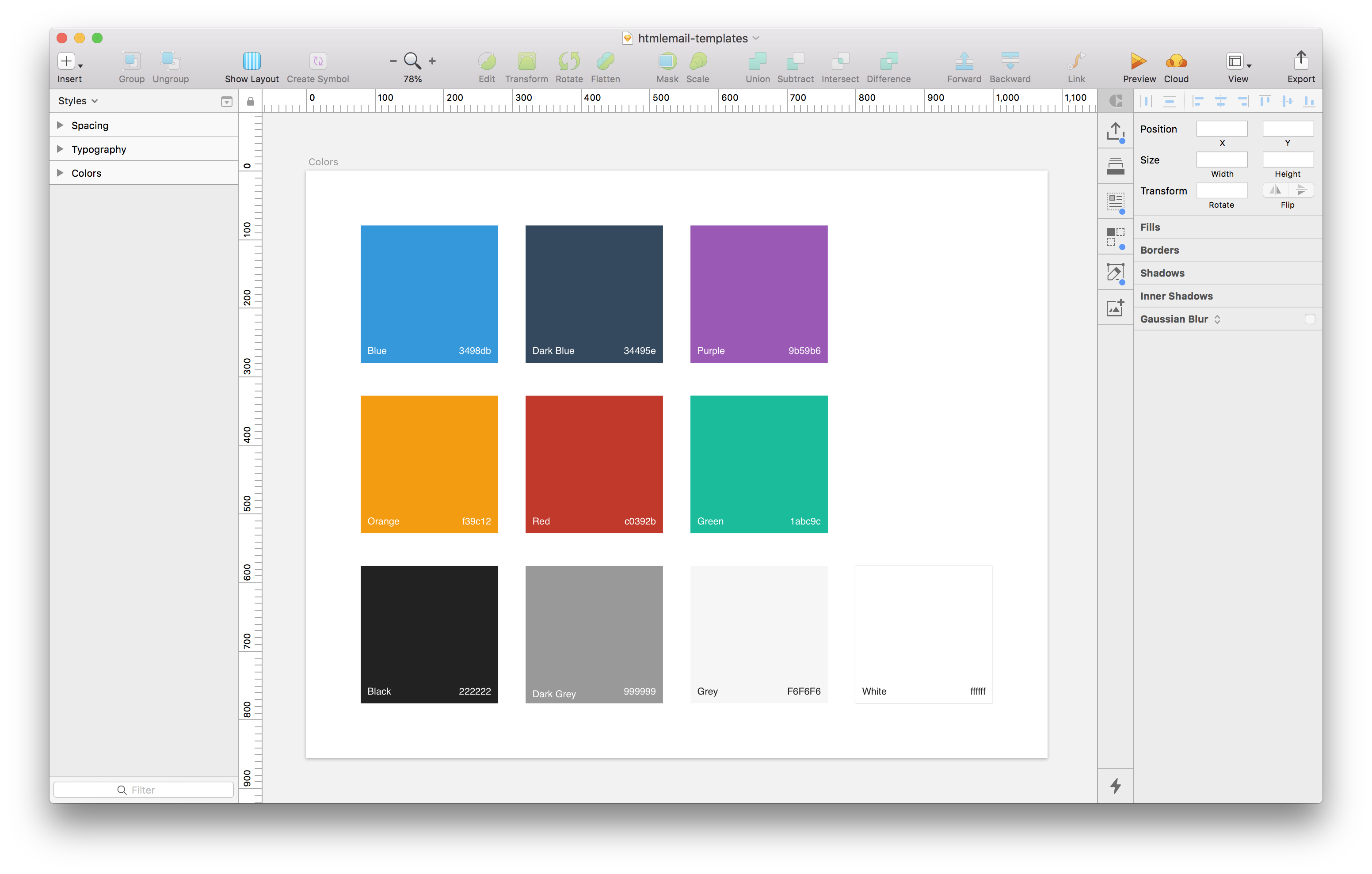Image resolution: width=1372 pixels, height=874 pixels.
Task: Click the ruler lock icon
Action: click(x=250, y=102)
